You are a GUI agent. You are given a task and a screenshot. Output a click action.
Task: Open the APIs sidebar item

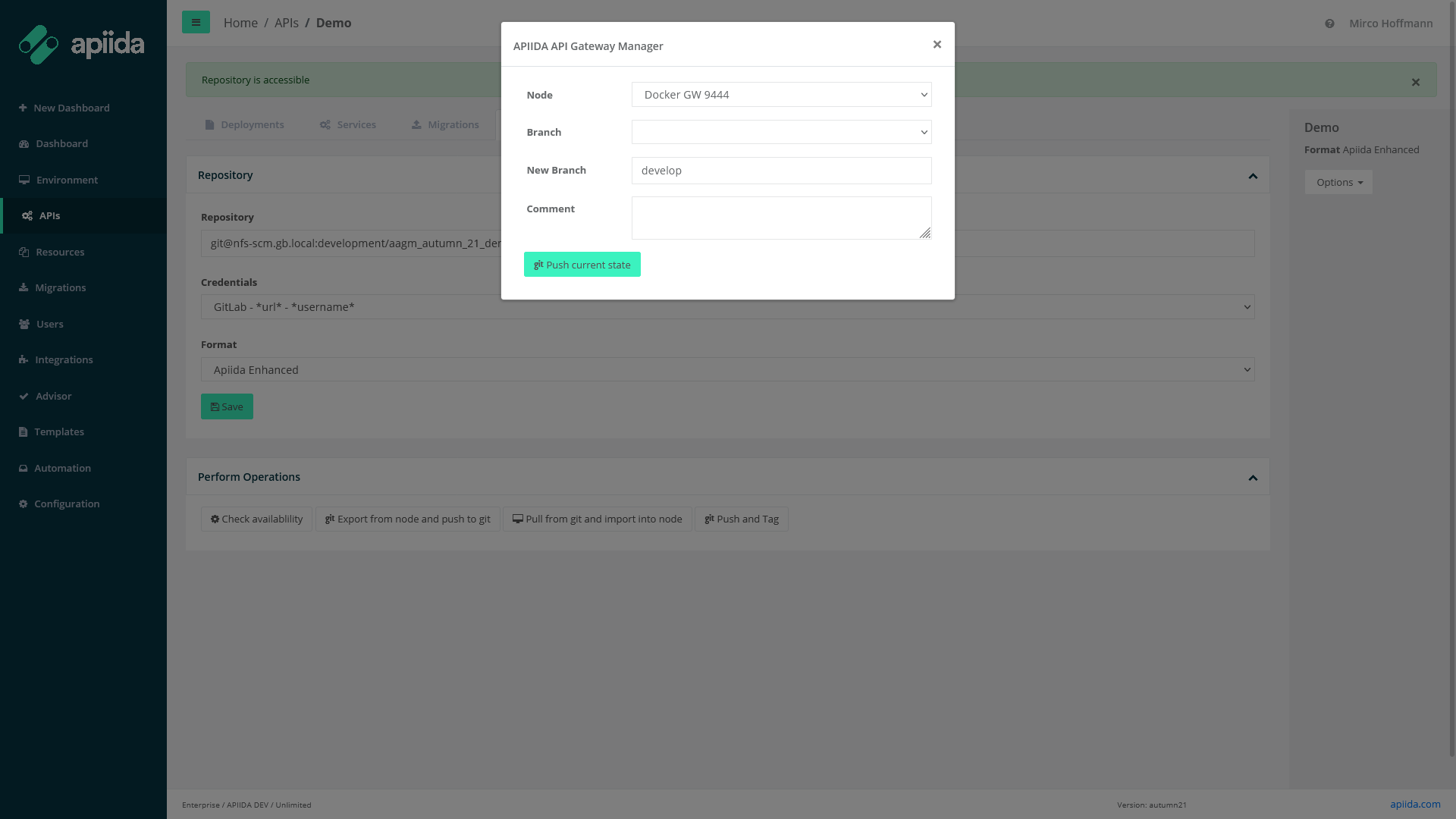coord(49,216)
